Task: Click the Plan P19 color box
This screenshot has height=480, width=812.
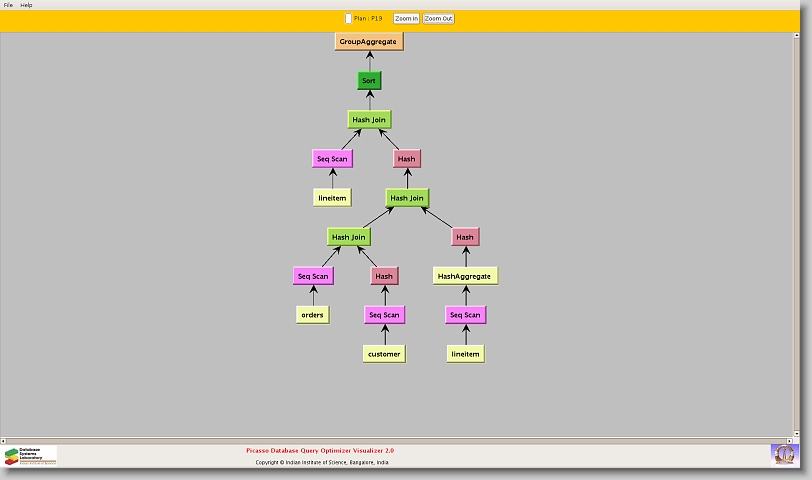Action: (x=348, y=18)
